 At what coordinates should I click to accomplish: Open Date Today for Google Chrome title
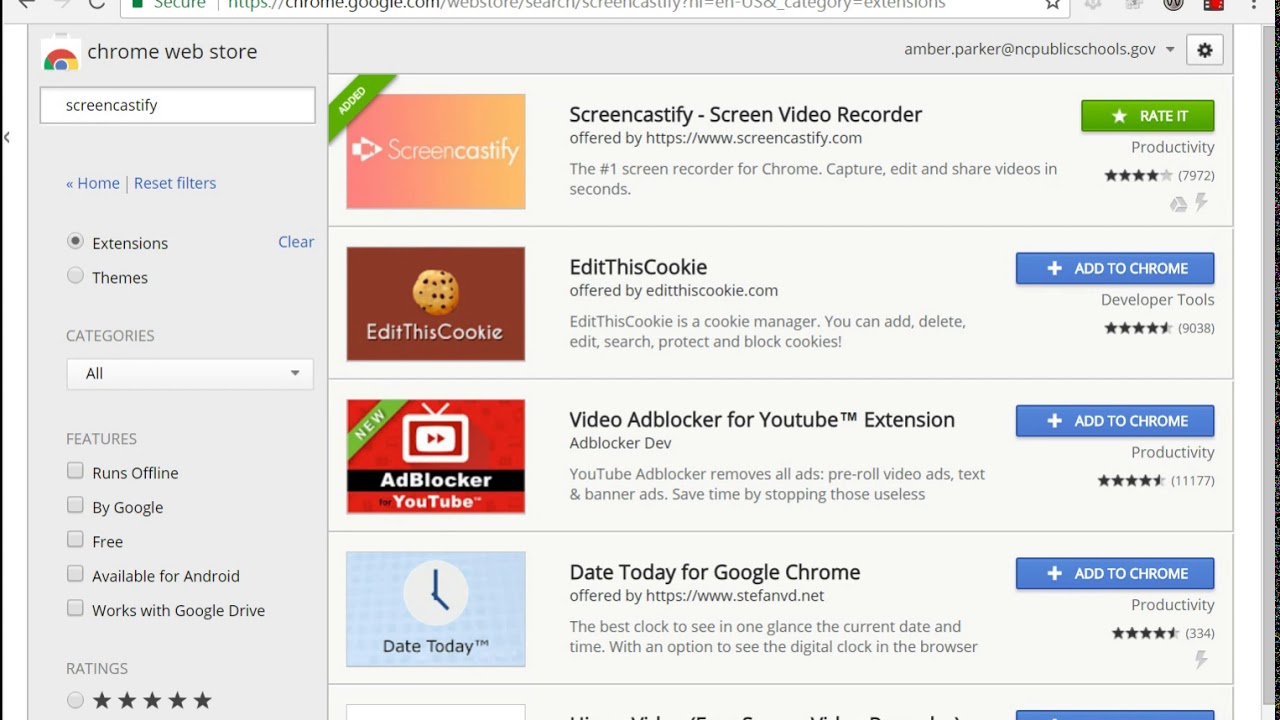point(715,572)
